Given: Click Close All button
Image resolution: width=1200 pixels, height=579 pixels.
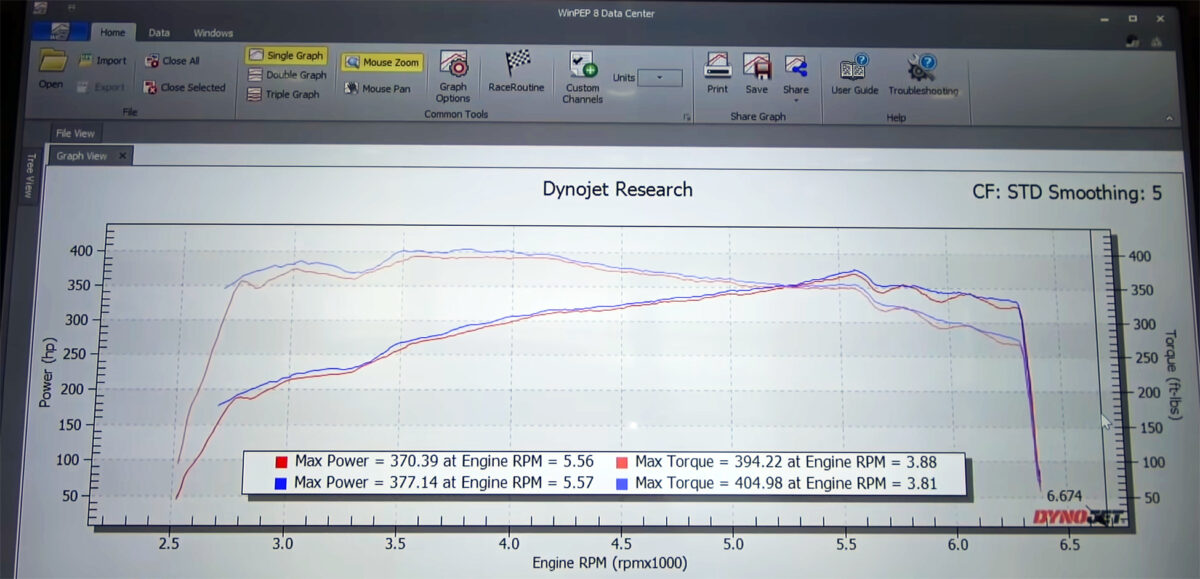Looking at the screenshot, I should click(x=172, y=61).
